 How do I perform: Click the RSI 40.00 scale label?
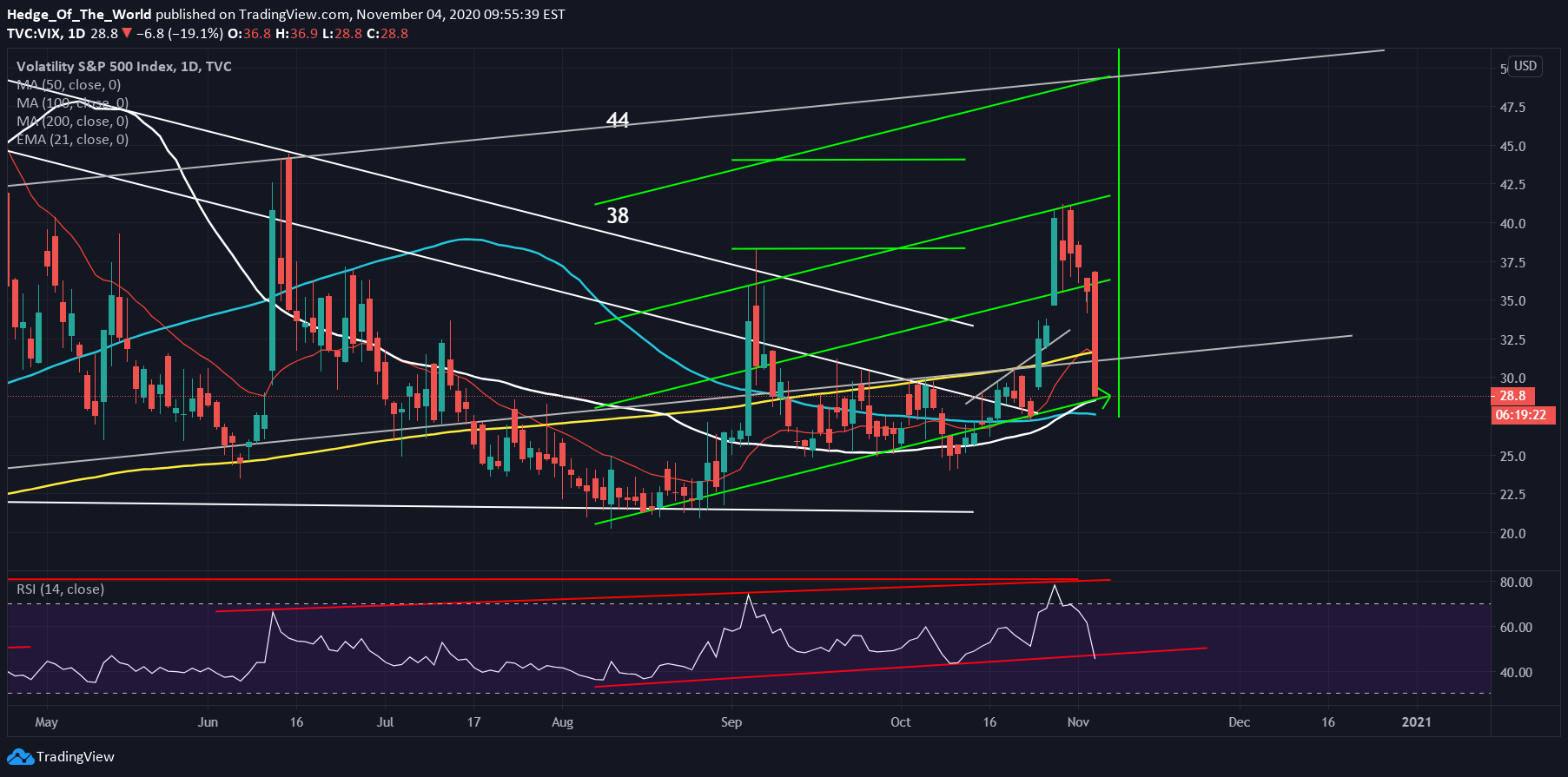click(1516, 673)
